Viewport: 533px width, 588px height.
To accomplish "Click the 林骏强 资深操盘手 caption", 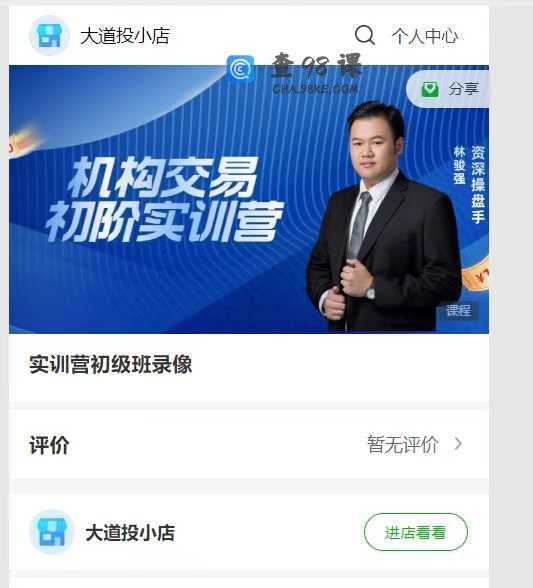I will point(469,184).
